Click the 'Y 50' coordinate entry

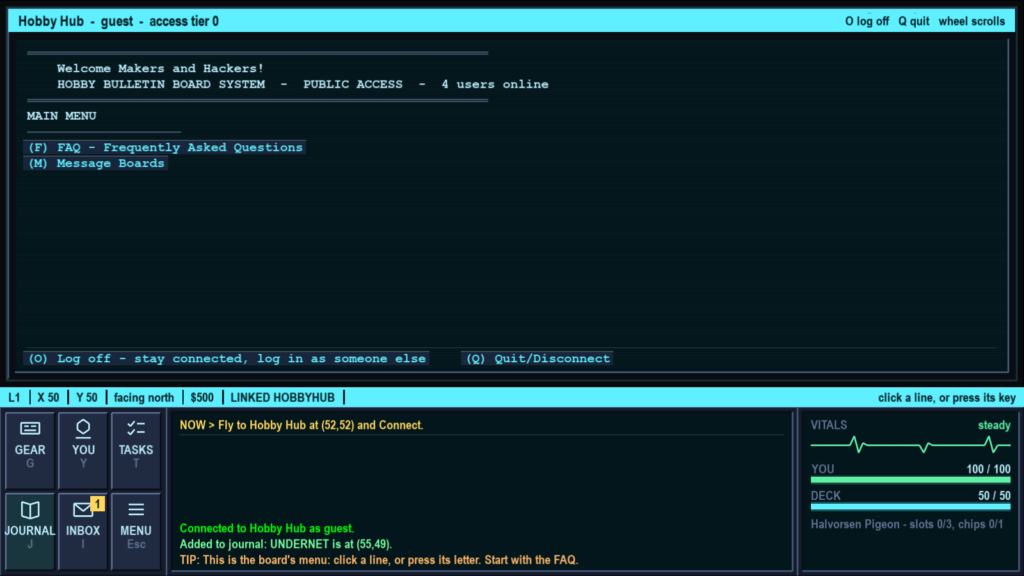click(86, 398)
